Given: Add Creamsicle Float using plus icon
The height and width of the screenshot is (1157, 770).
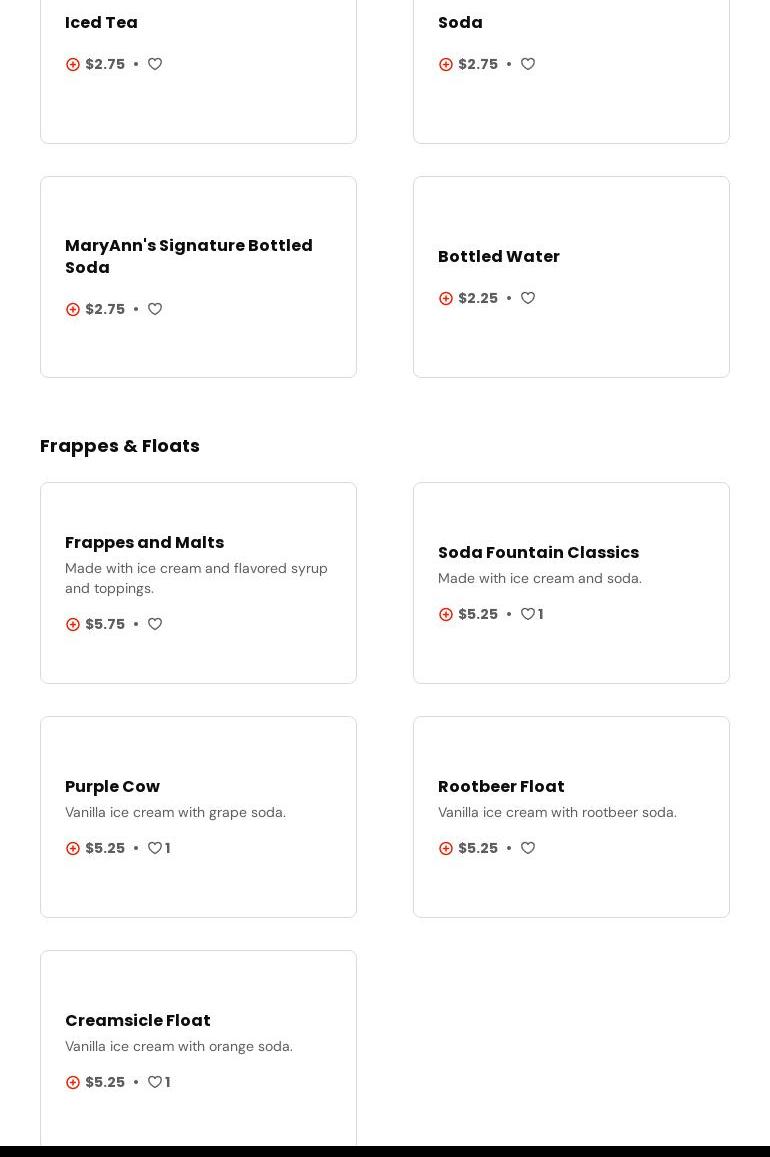Looking at the screenshot, I should pos(73,1082).
